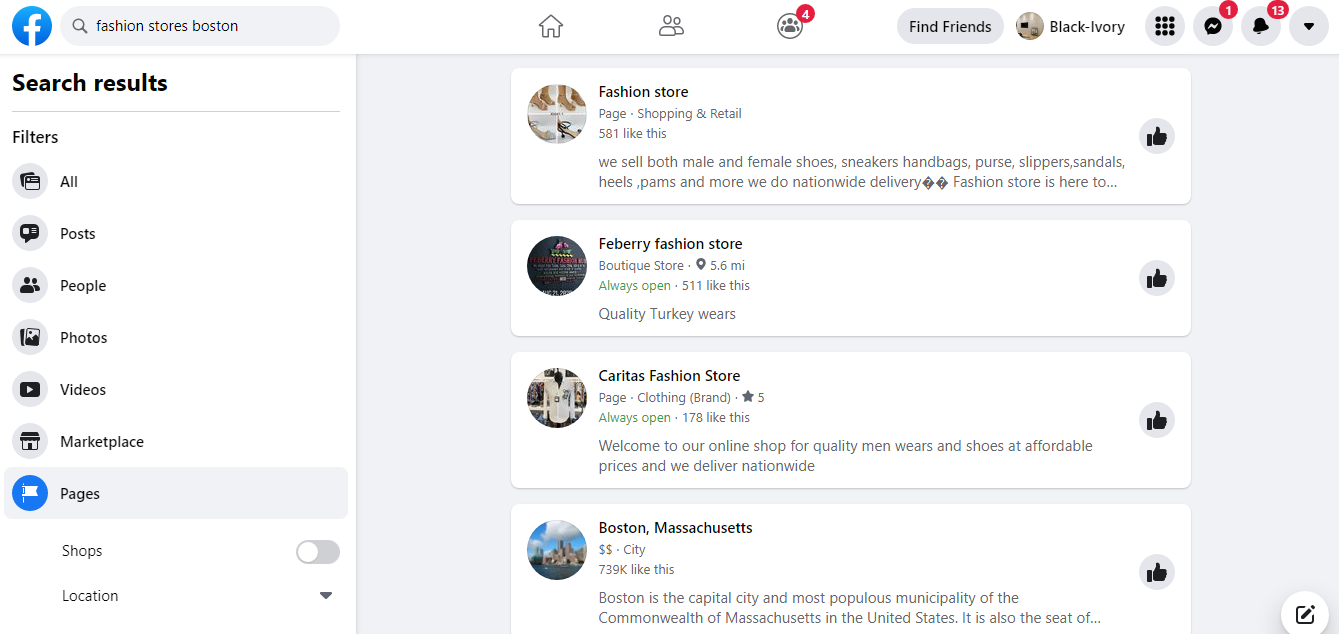The image size is (1339, 634).
Task: Open the Groups icon with notification badge
Action: (790, 26)
